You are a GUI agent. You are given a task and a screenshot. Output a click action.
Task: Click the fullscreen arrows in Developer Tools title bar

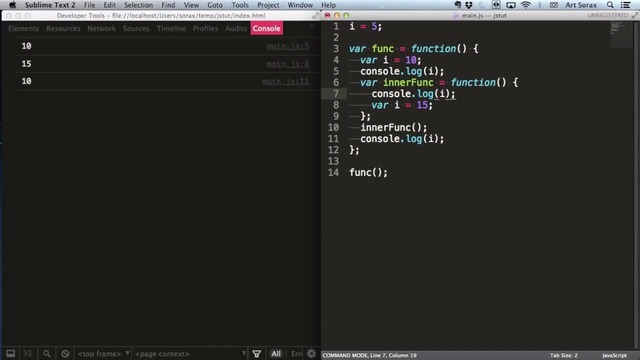coord(316,16)
